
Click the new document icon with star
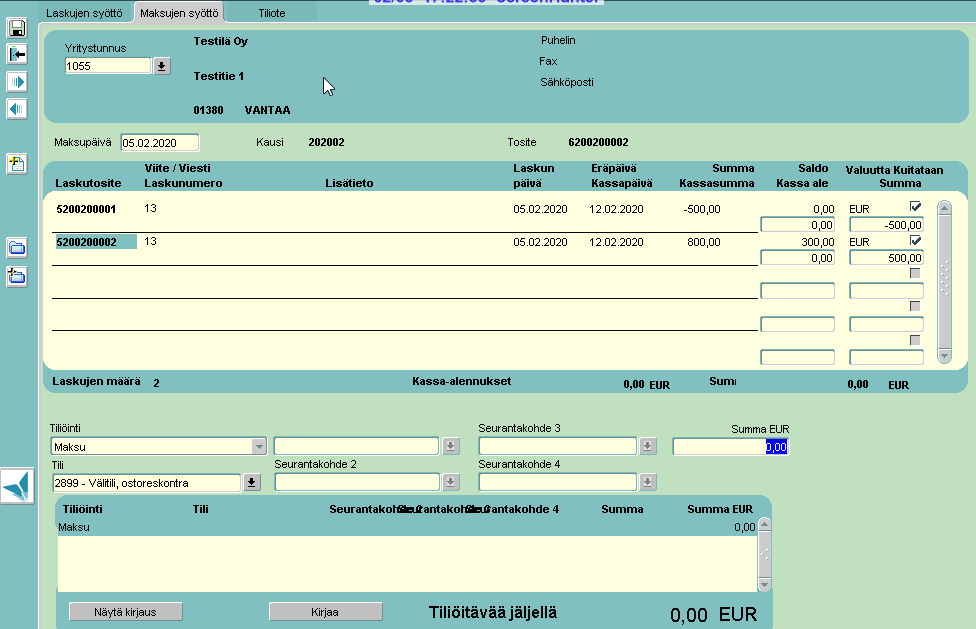(16, 164)
